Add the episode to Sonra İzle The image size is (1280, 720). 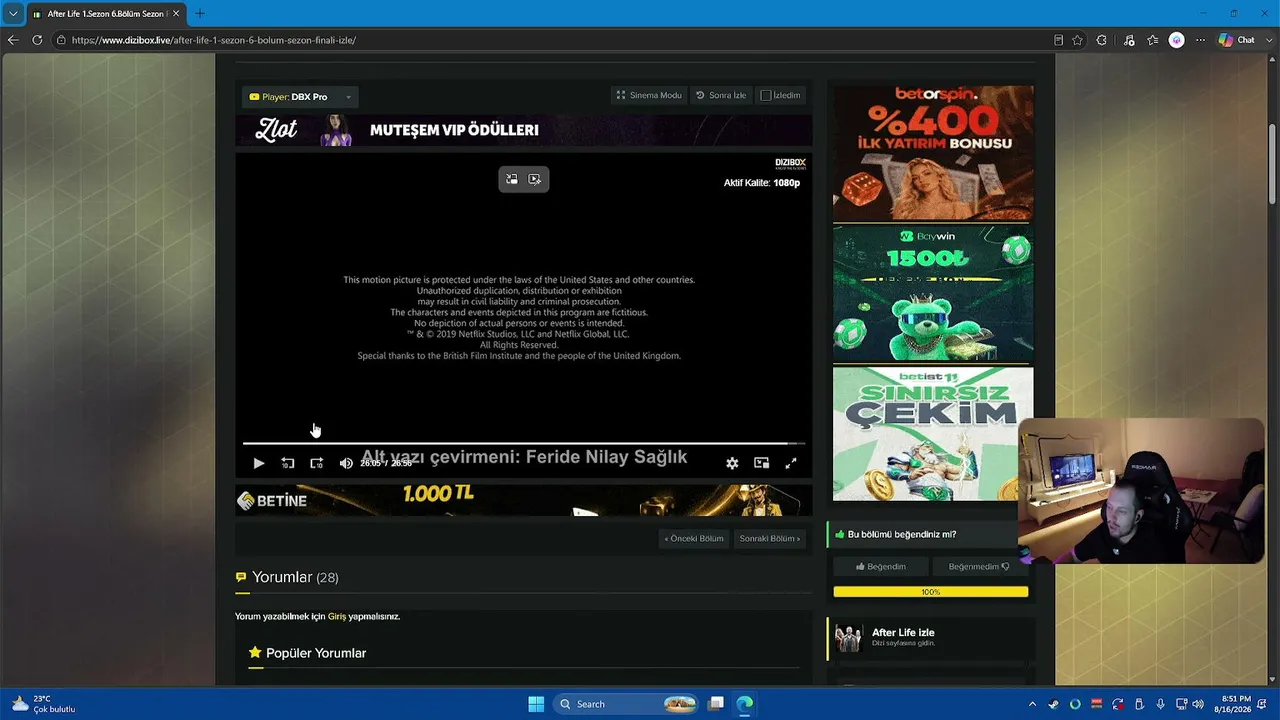pos(721,95)
